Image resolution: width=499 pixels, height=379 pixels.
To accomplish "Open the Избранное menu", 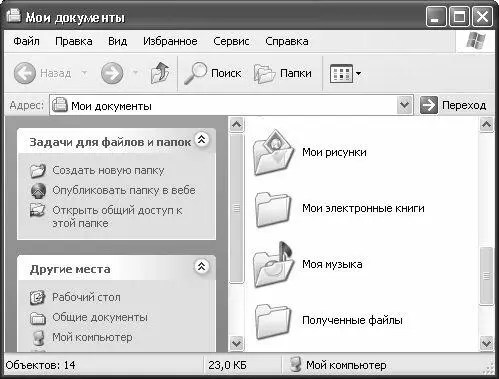I will tap(170, 41).
